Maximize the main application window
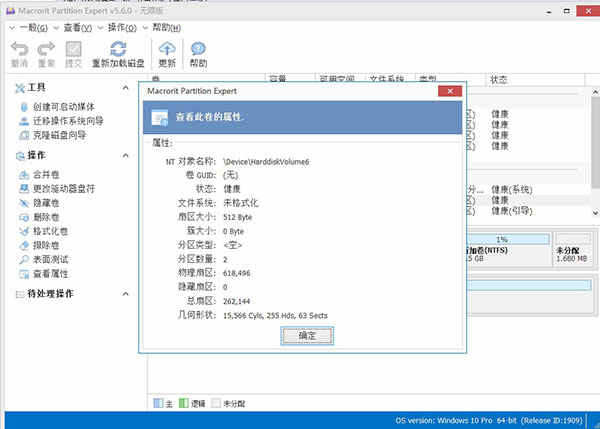 point(567,11)
